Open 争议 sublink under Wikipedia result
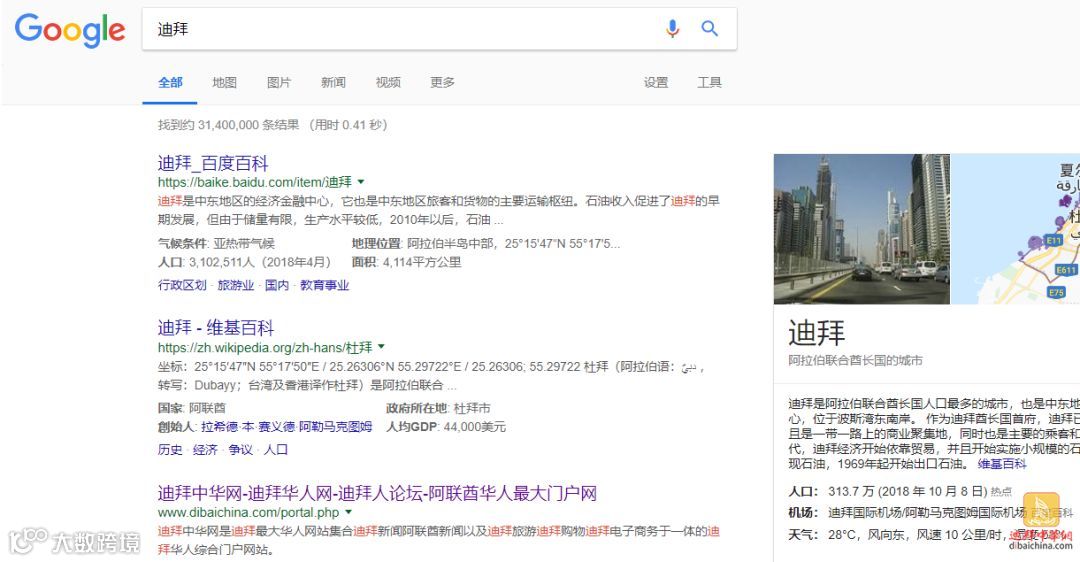This screenshot has width=1080, height=562. 240,450
